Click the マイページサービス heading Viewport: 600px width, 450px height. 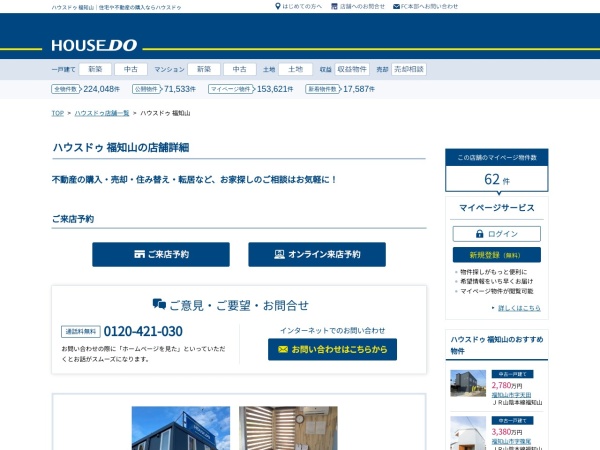tap(497, 208)
